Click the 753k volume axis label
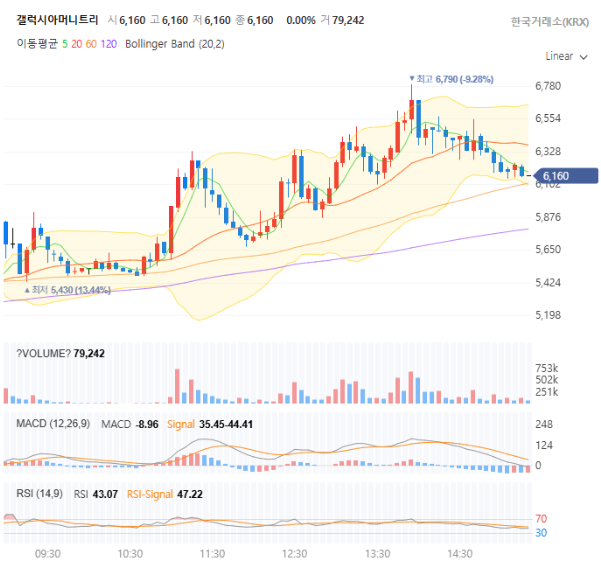Screen dimensions: 601x567 [x=547, y=368]
